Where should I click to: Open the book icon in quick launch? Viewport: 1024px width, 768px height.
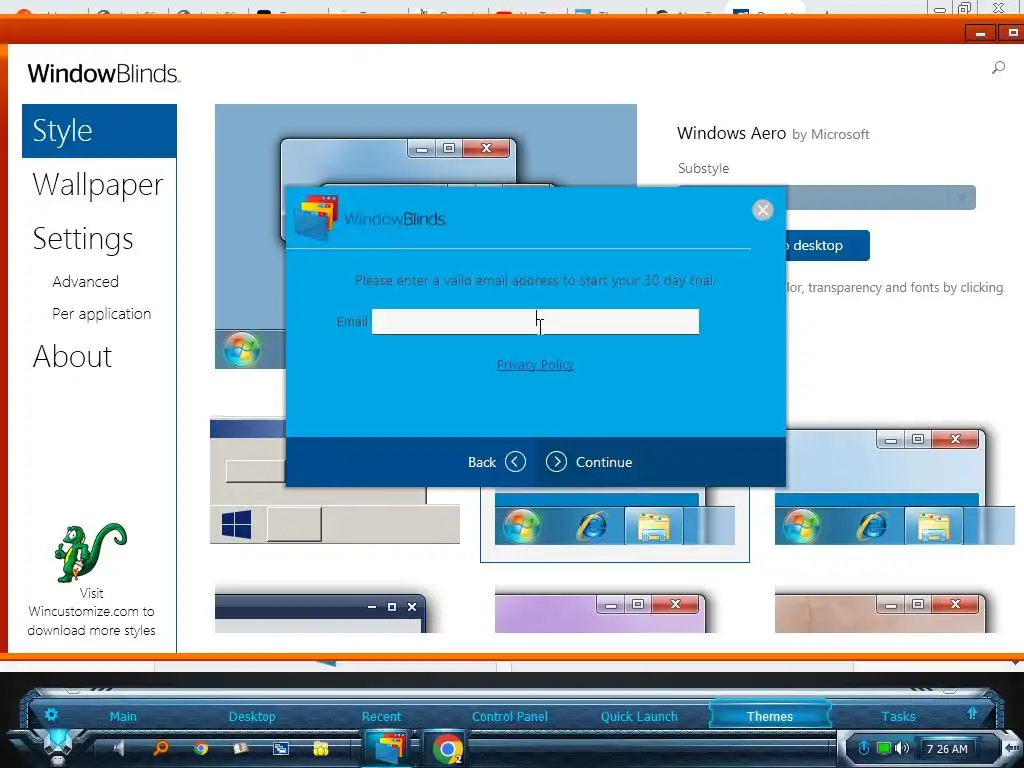[x=240, y=748]
